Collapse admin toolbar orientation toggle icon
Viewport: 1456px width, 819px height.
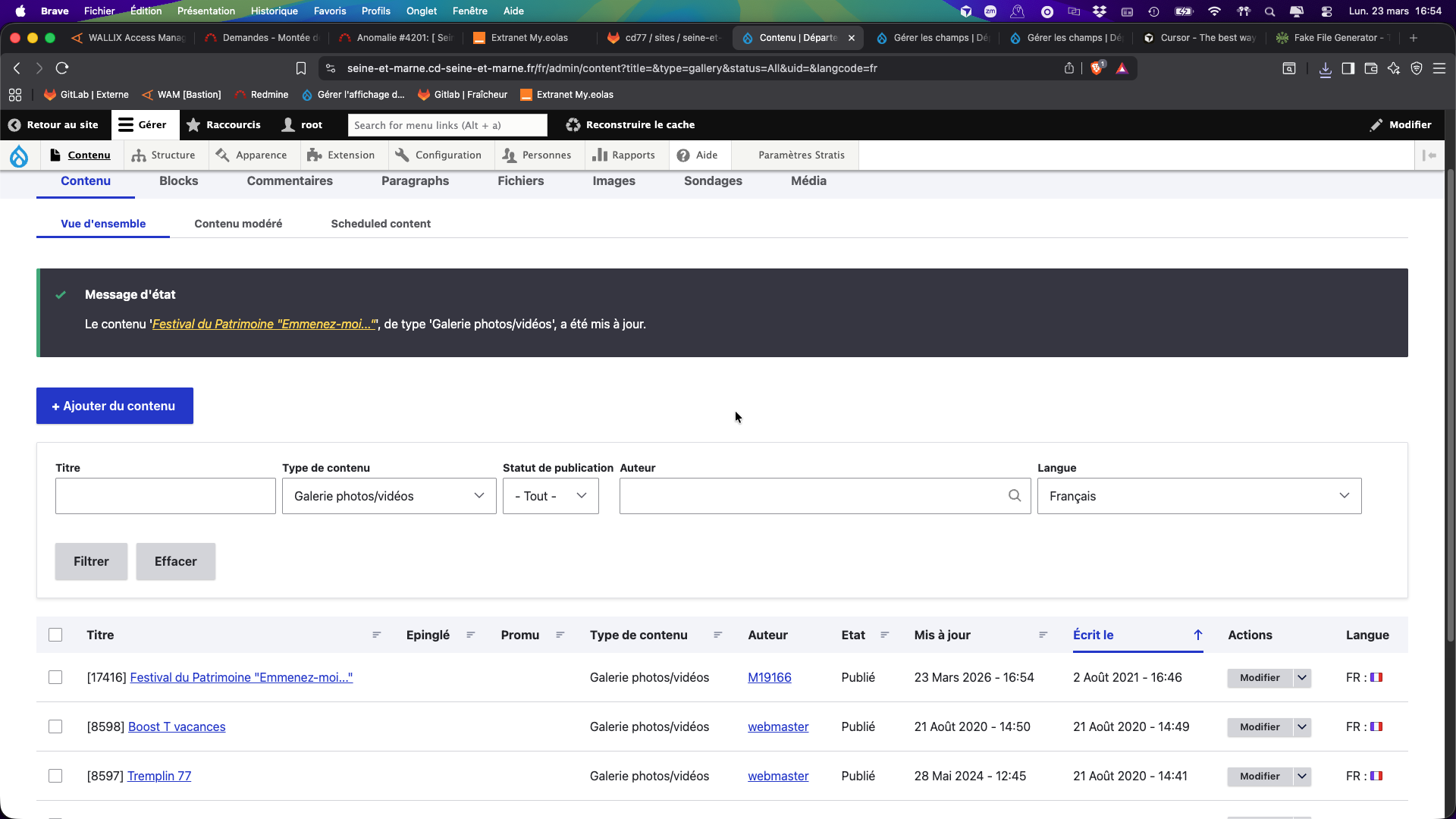click(1429, 155)
